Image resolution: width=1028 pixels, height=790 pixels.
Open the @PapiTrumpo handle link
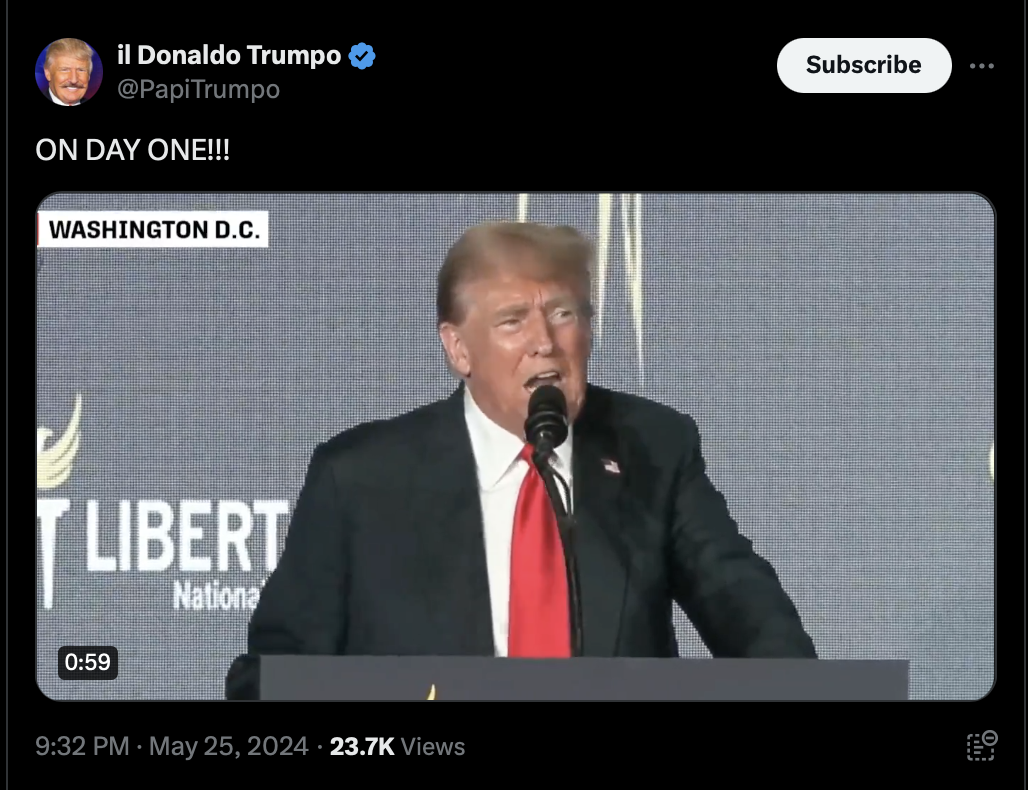point(199,89)
